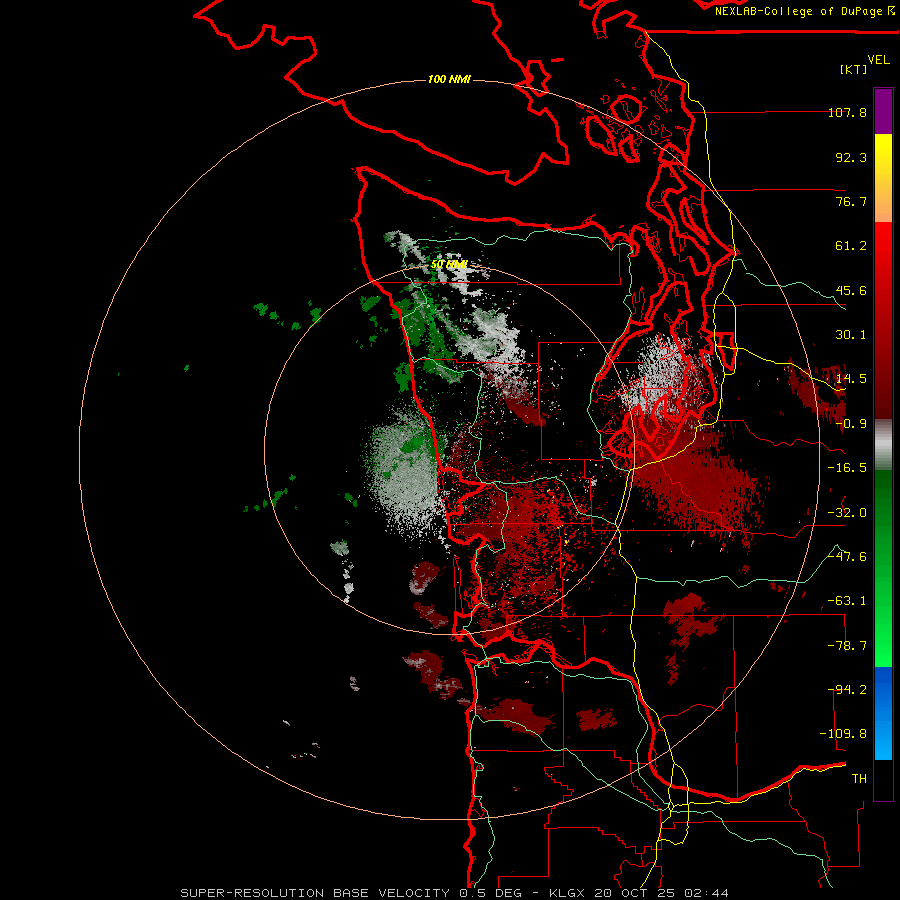Select the -78.7 scale value
The width and height of the screenshot is (900, 900).
[x=847, y=646]
